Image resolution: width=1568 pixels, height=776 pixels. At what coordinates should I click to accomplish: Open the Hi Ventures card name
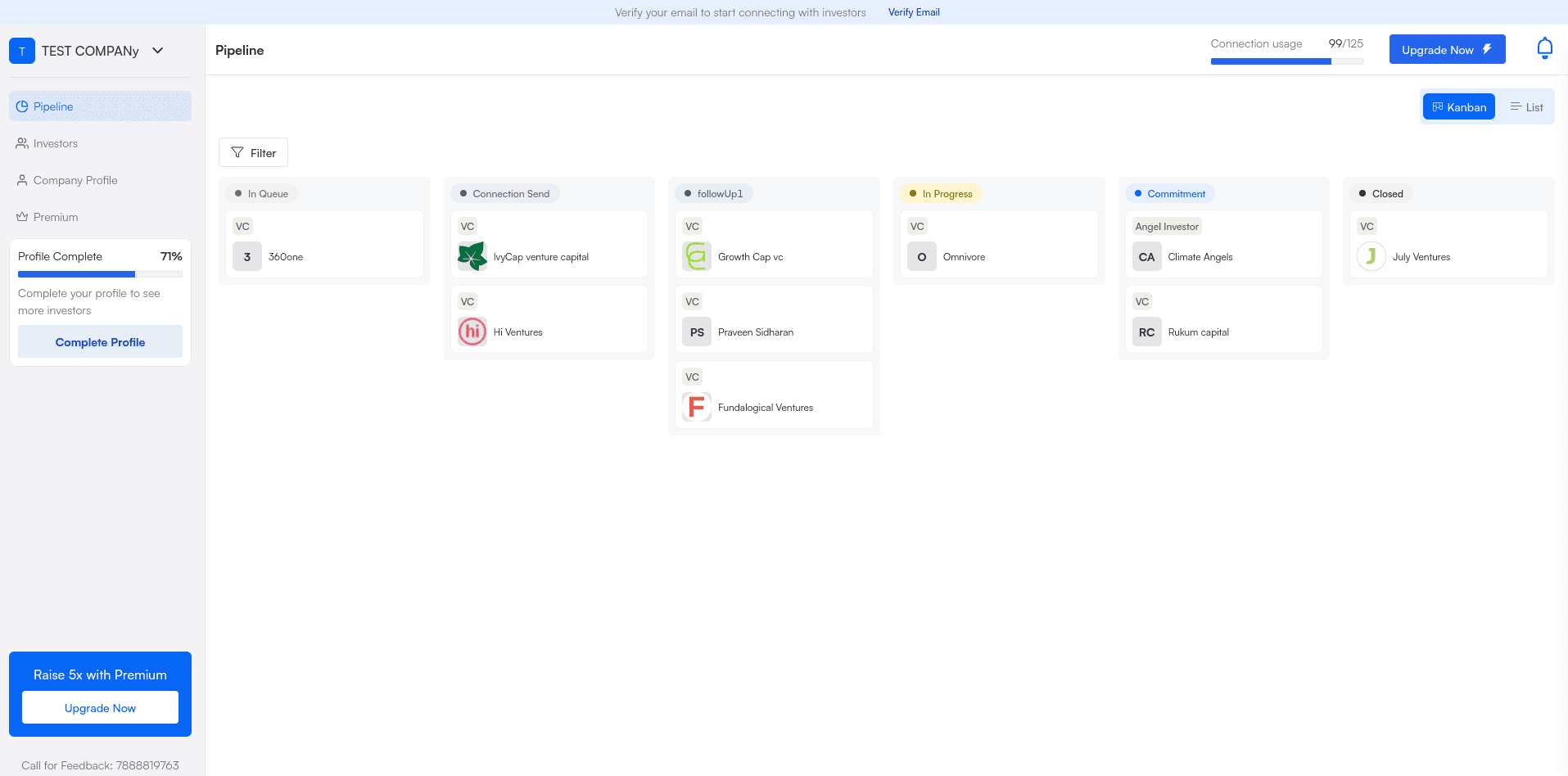coord(518,332)
